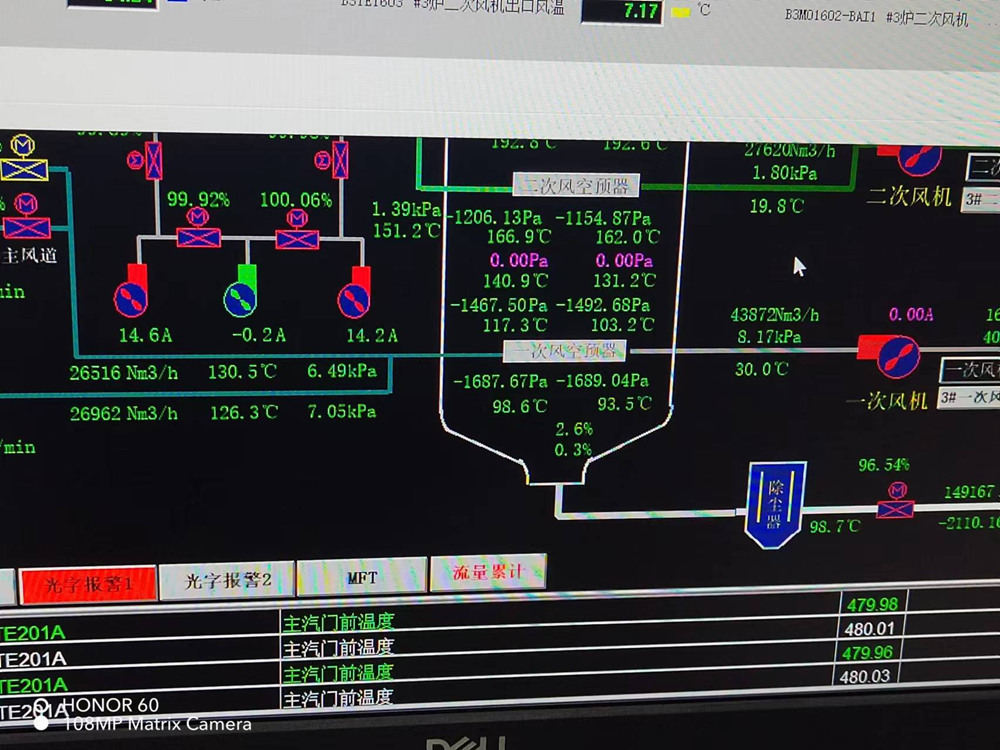Click the 一次风空预器 label box

point(565,351)
